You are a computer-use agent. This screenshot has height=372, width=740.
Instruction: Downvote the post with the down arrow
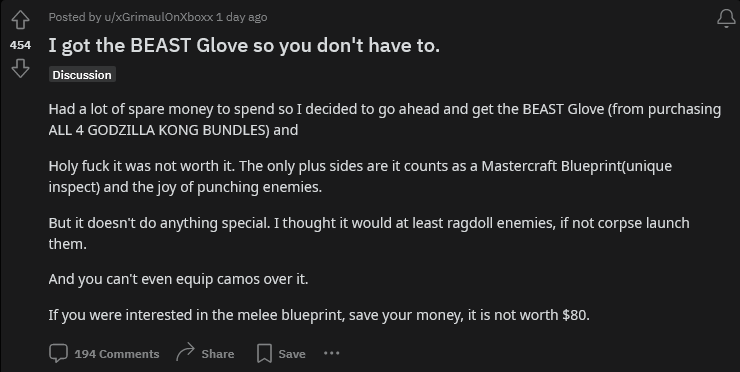pos(20,69)
